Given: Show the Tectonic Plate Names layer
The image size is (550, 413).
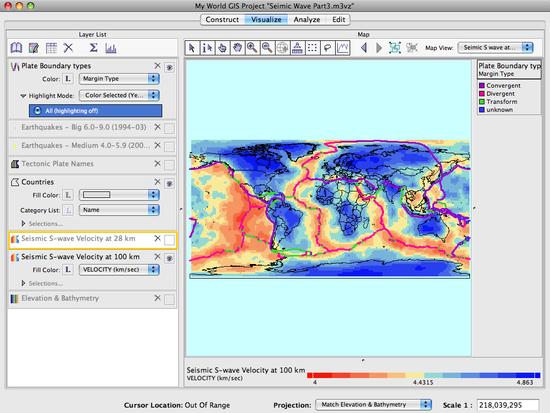Looking at the screenshot, I should tap(169, 165).
